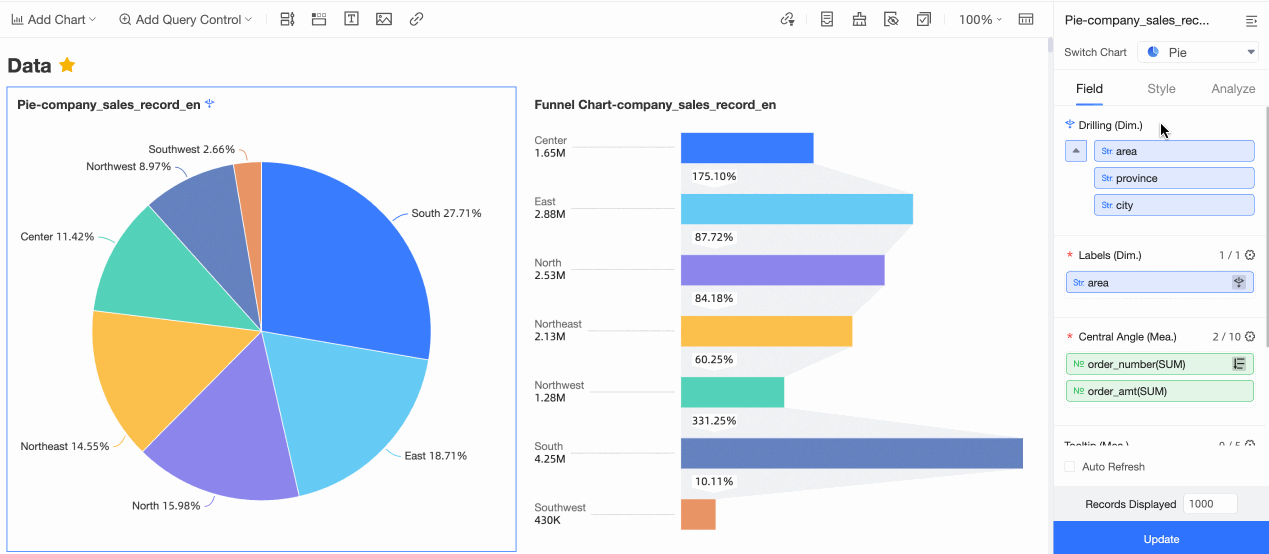Select the area field in Drilling

pyautogui.click(x=1174, y=151)
